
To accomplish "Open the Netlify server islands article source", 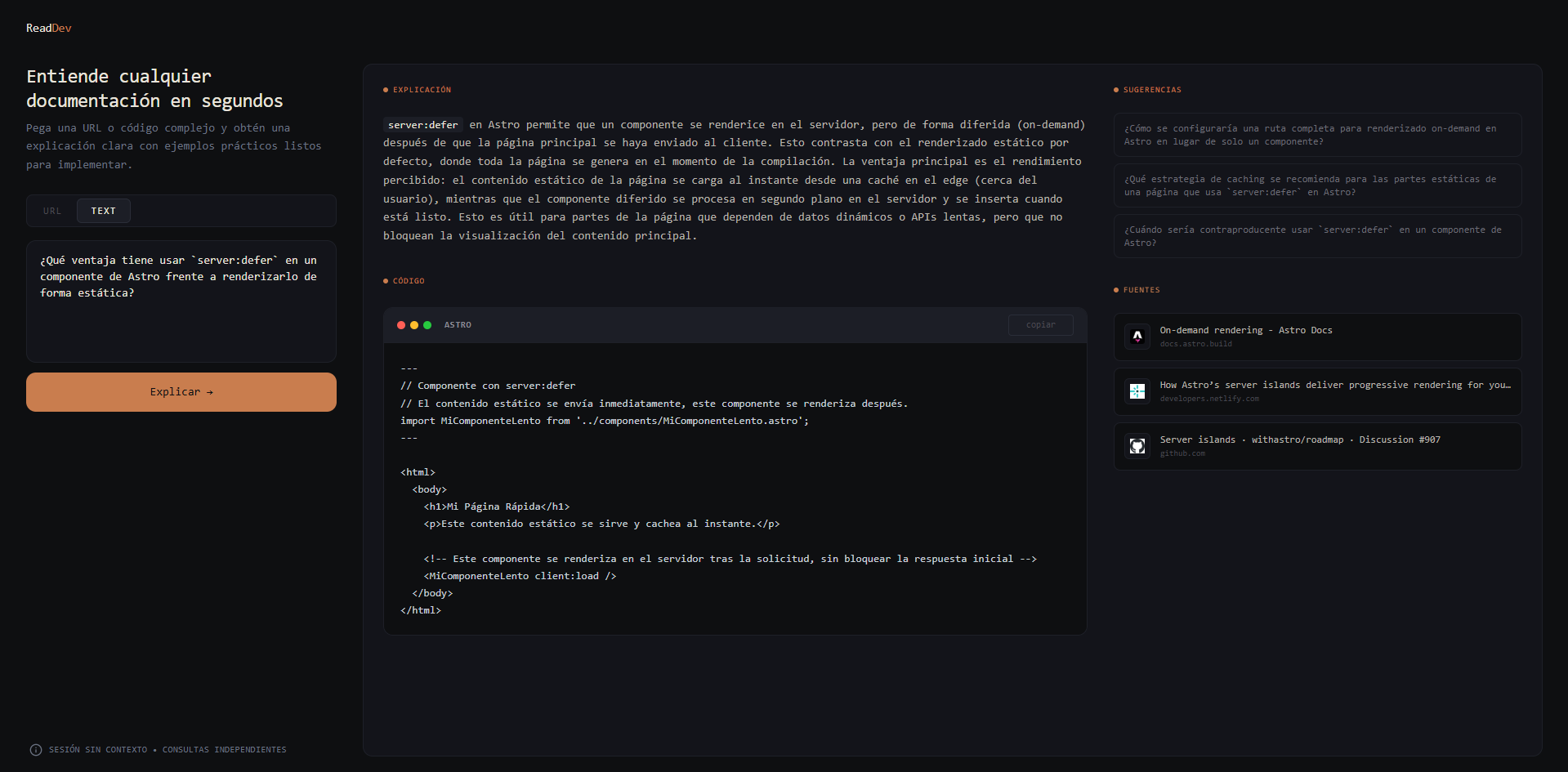I will (x=1317, y=391).
